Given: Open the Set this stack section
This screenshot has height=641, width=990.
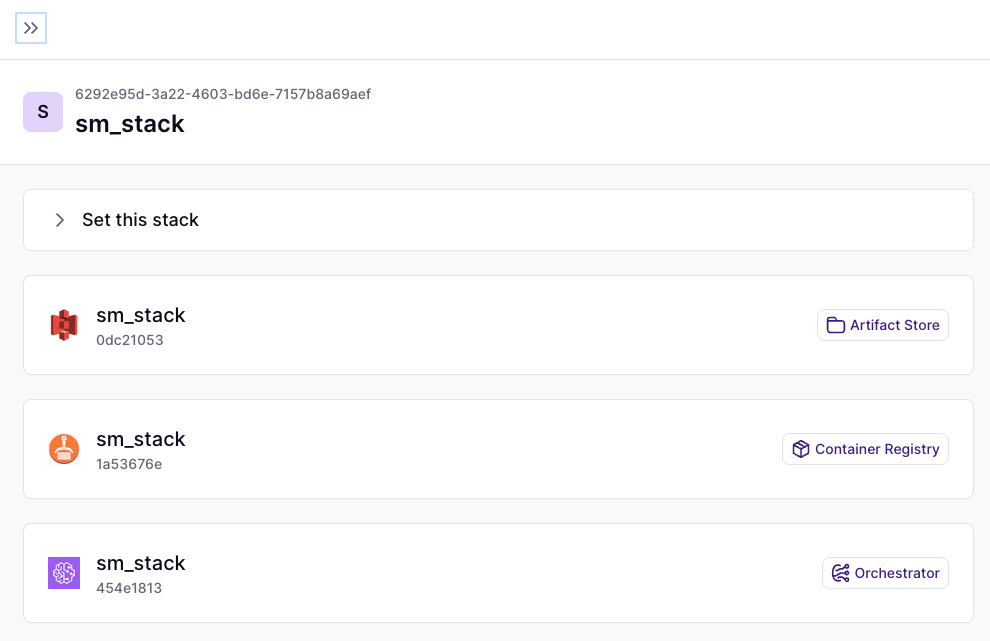Looking at the screenshot, I should coord(140,220).
